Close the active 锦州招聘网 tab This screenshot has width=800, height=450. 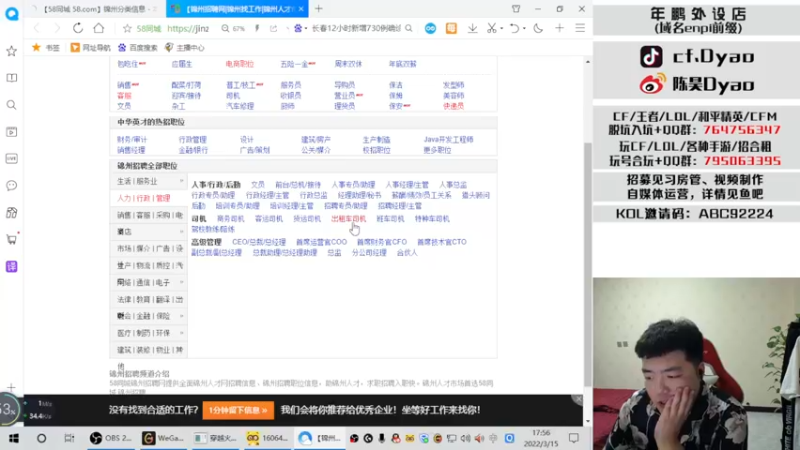(302, 9)
